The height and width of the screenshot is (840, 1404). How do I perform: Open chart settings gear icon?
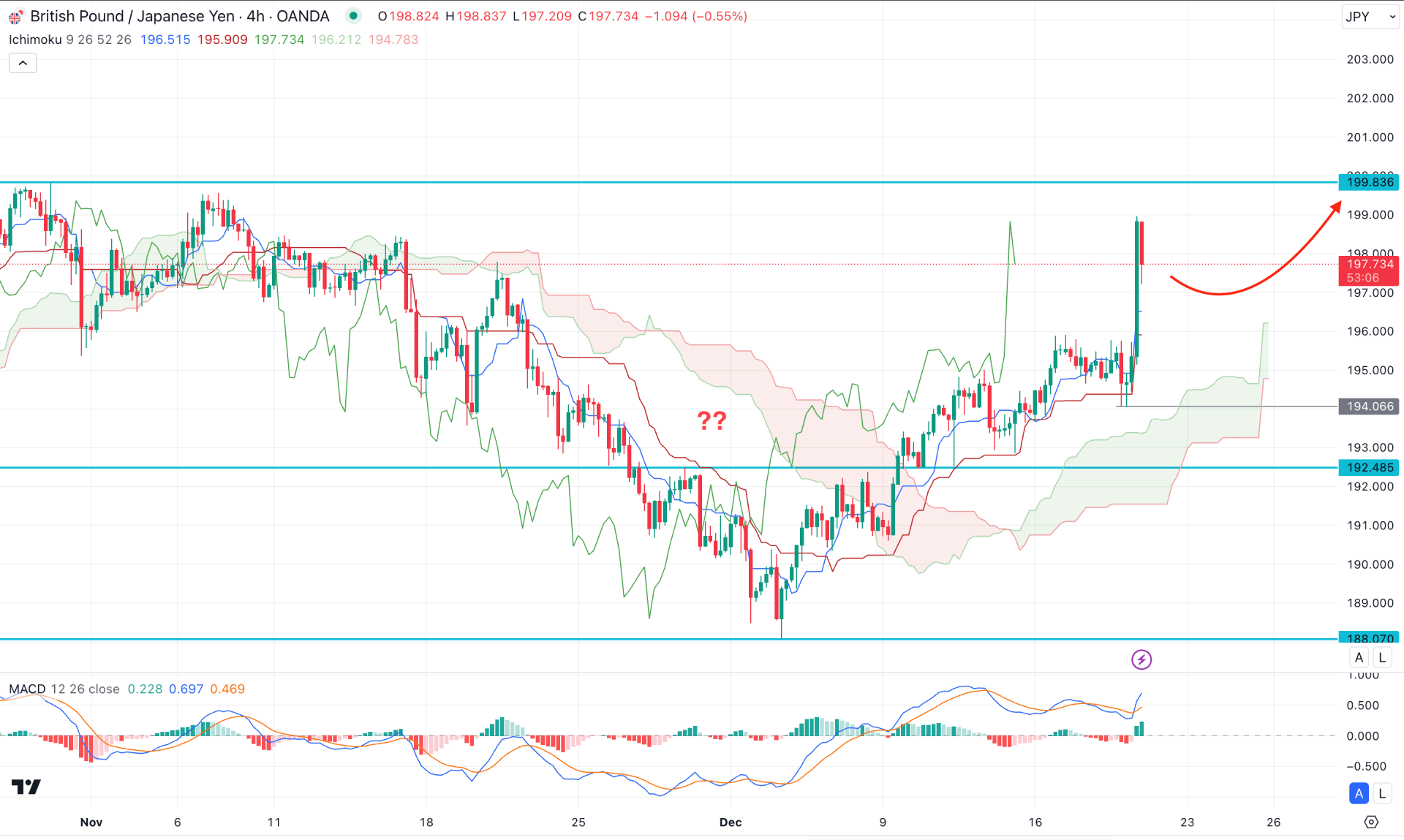point(1371,822)
